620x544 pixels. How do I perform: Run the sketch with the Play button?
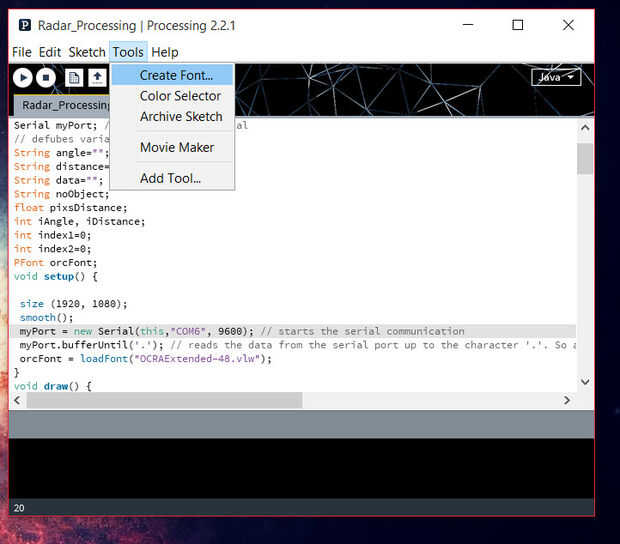coord(23,77)
